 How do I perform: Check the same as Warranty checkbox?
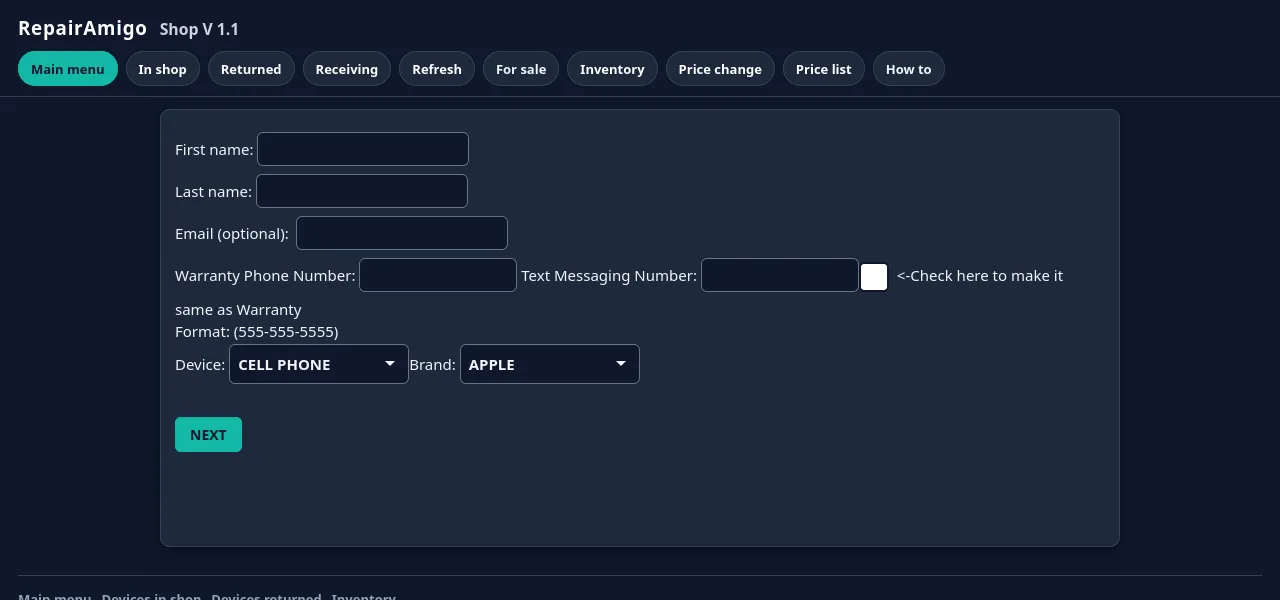[874, 277]
